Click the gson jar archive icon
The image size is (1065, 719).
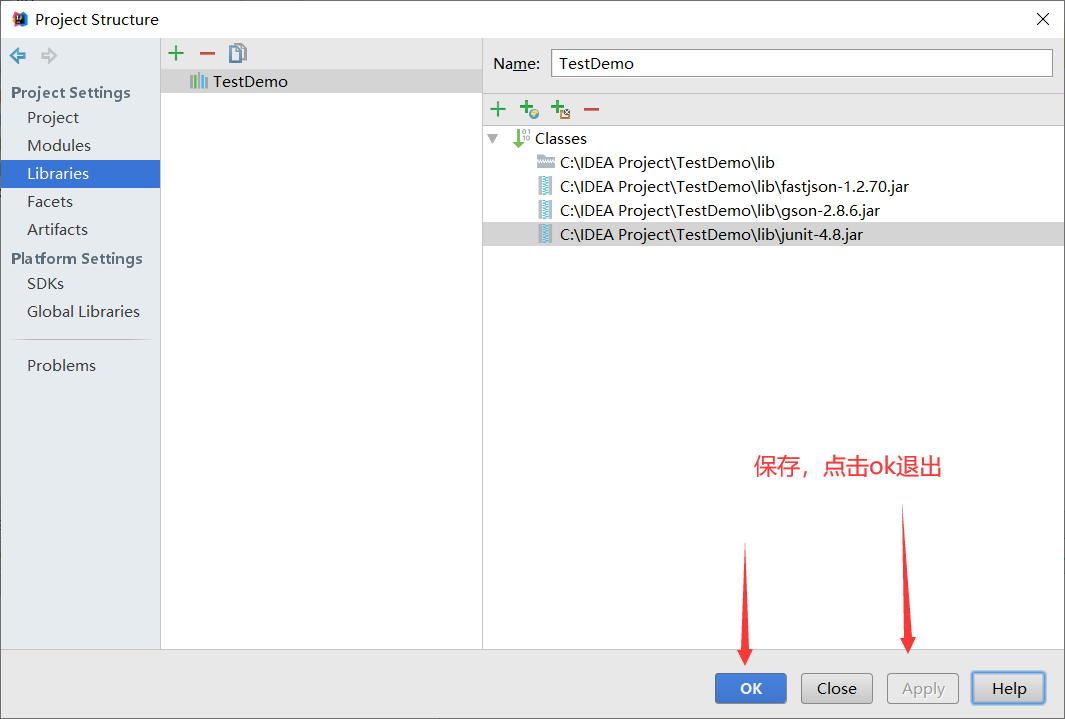tap(545, 210)
